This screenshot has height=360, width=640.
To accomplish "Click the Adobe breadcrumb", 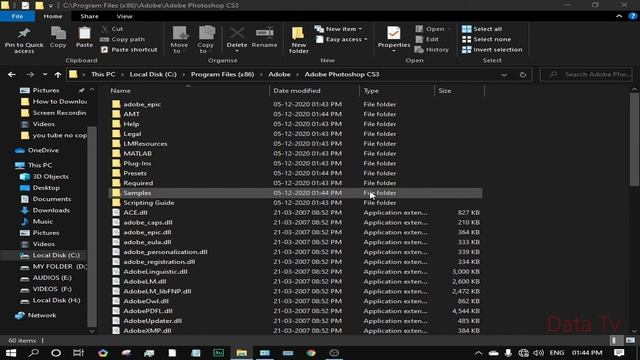I will tap(280, 74).
